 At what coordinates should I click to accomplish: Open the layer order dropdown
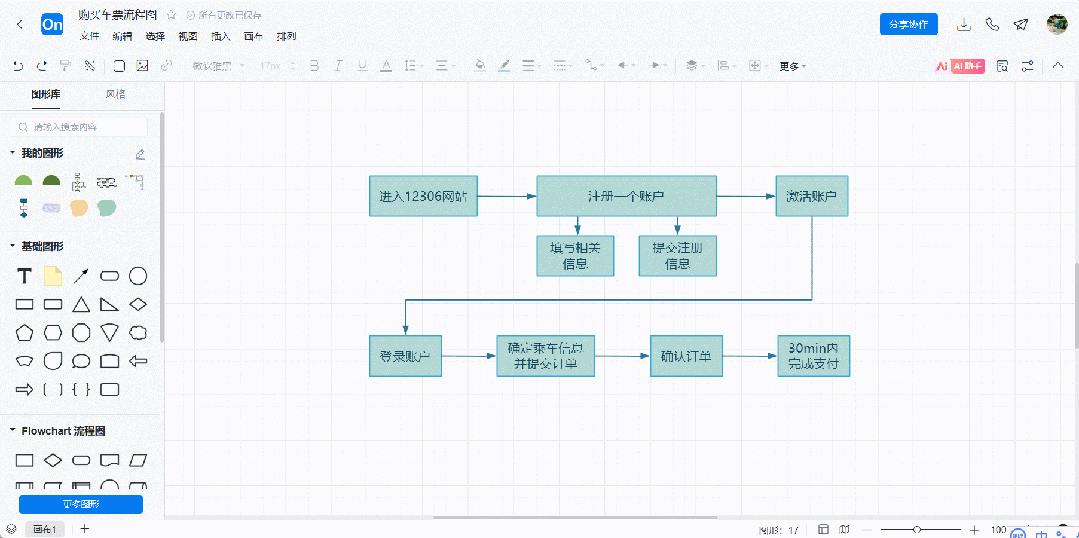click(694, 66)
